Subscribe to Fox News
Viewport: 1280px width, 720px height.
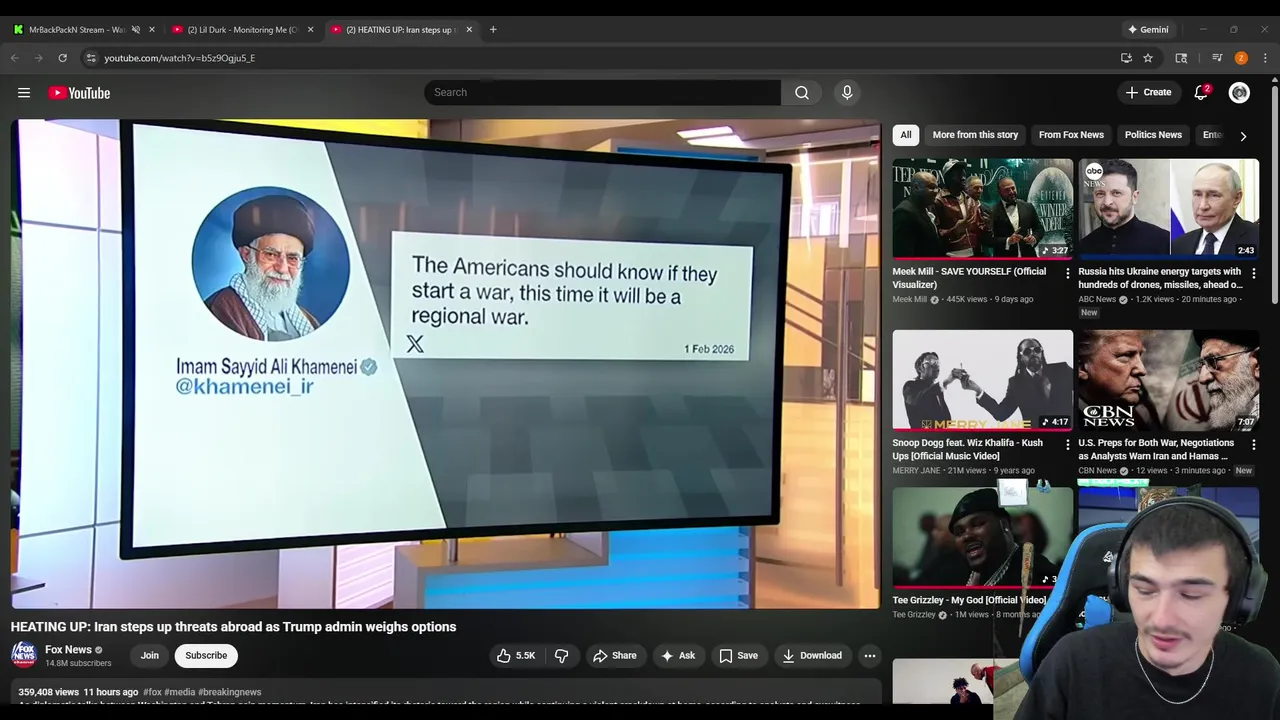coord(206,655)
